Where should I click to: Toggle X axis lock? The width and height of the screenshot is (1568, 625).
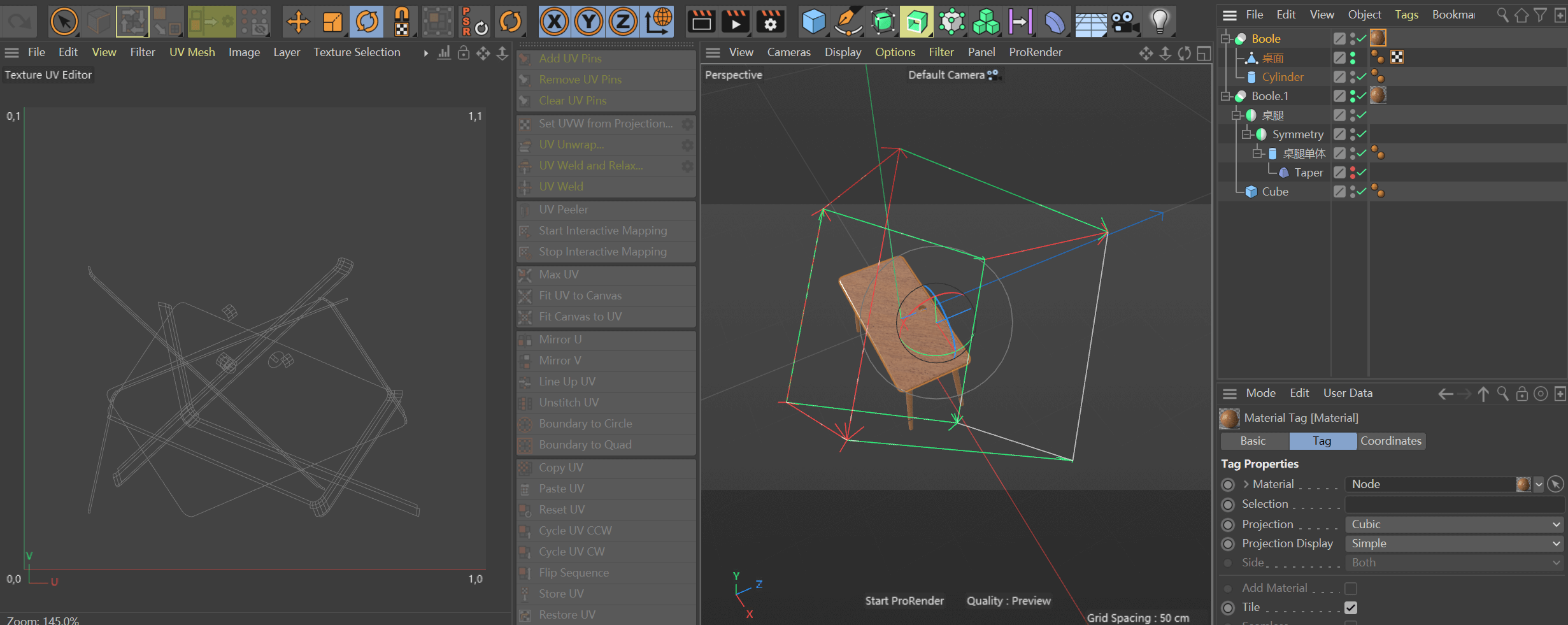coord(555,22)
